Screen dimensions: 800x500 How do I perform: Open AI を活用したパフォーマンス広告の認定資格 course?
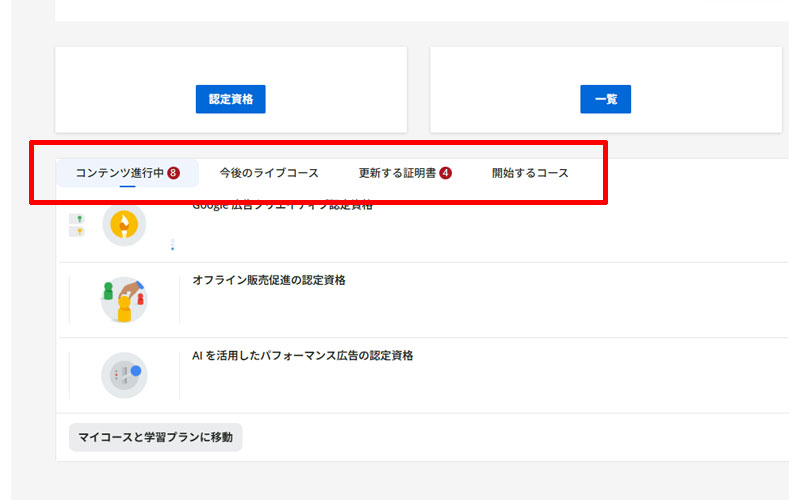303,356
